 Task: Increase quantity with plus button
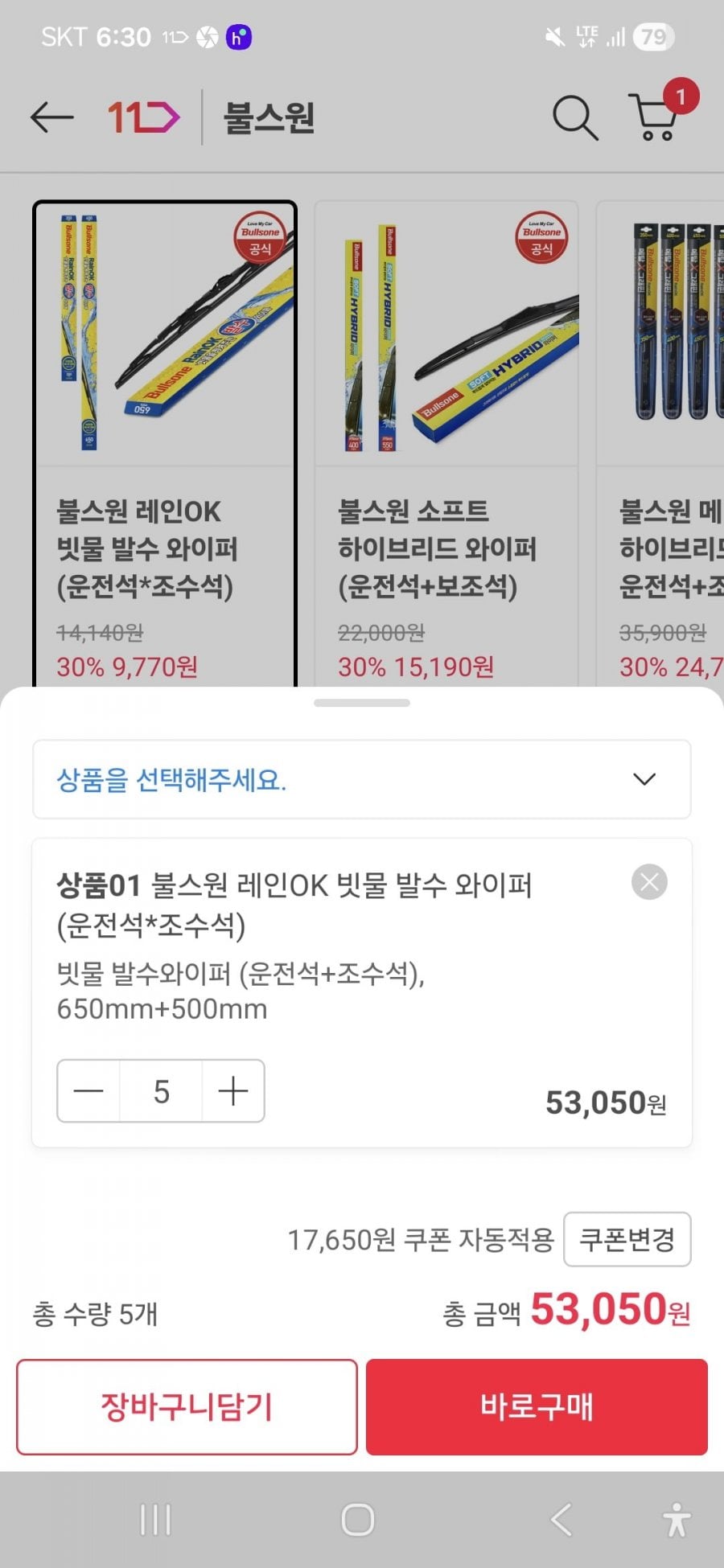point(233,1091)
